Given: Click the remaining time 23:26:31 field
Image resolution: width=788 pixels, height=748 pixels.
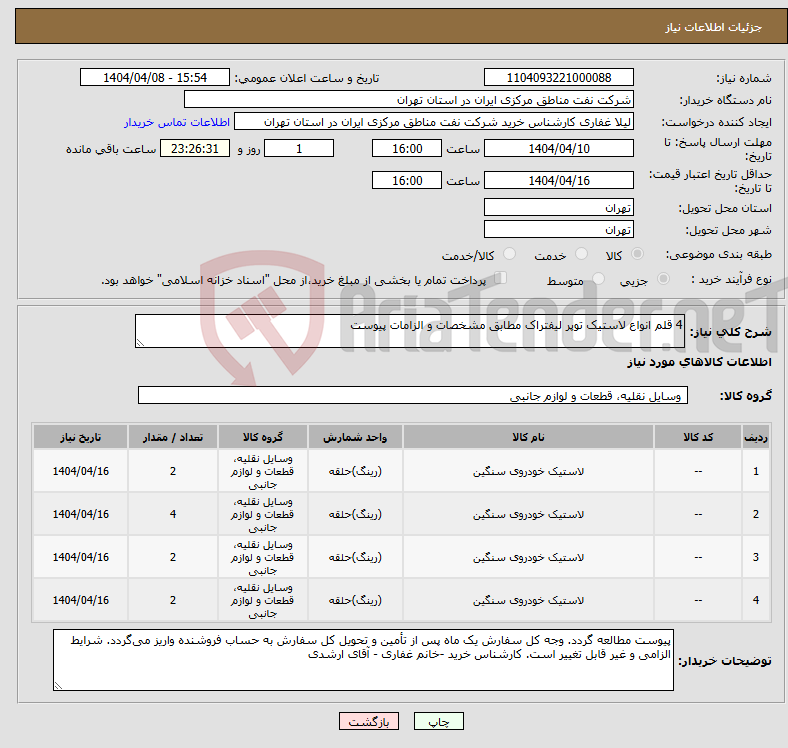Looking at the screenshot, I should [x=195, y=148].
